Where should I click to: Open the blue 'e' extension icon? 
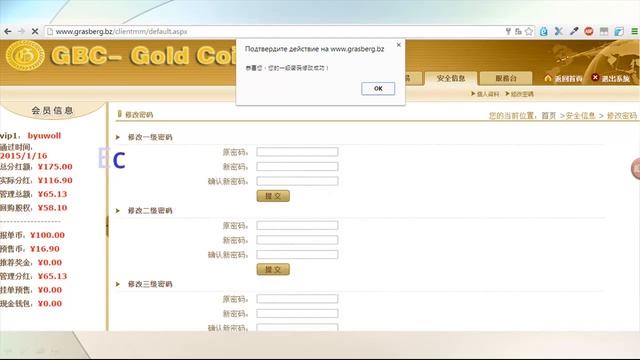coord(544,31)
